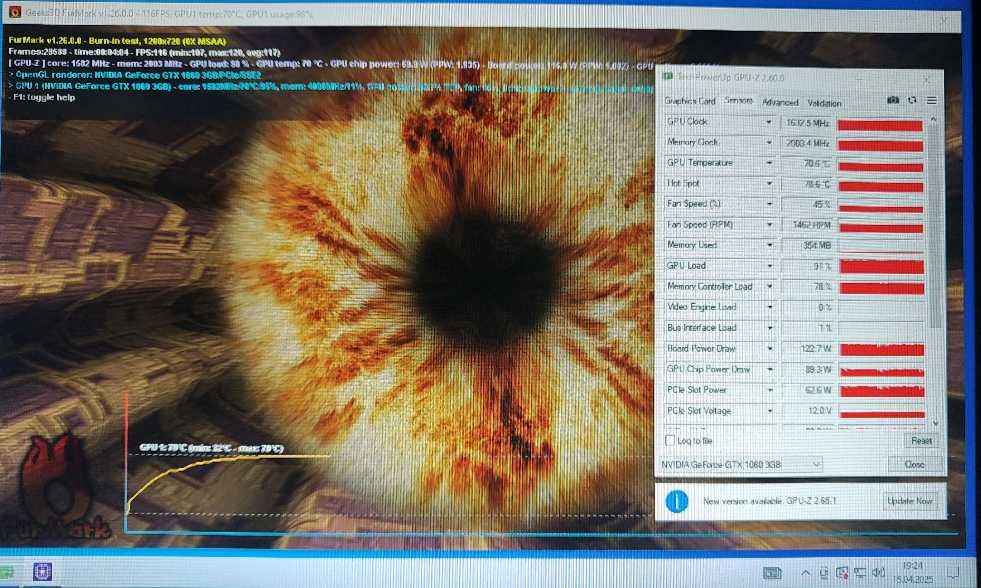Open the PCIe Slot Power dropdown
This screenshot has width=981, height=588.
[769, 390]
